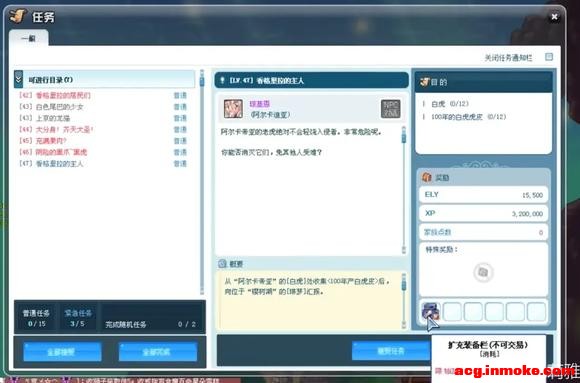Click the NPC location icon beside the questgiver
The width and height of the screenshot is (580, 383).
click(391, 109)
